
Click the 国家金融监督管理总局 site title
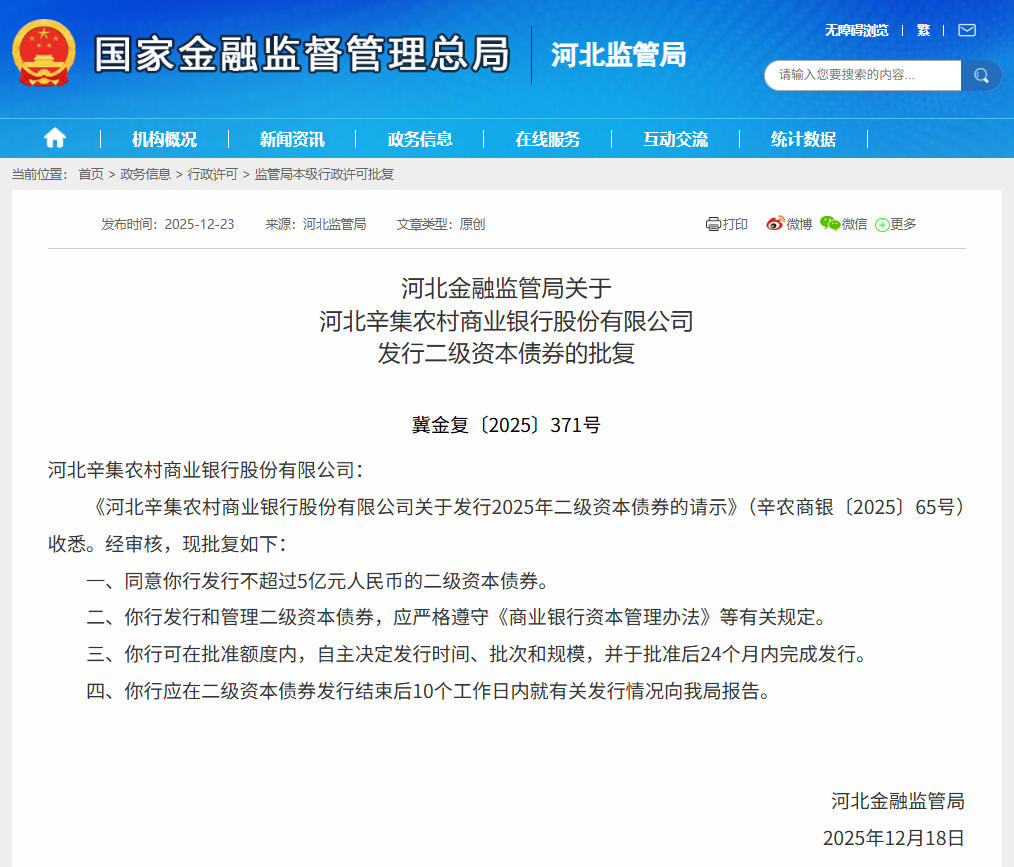[302, 54]
